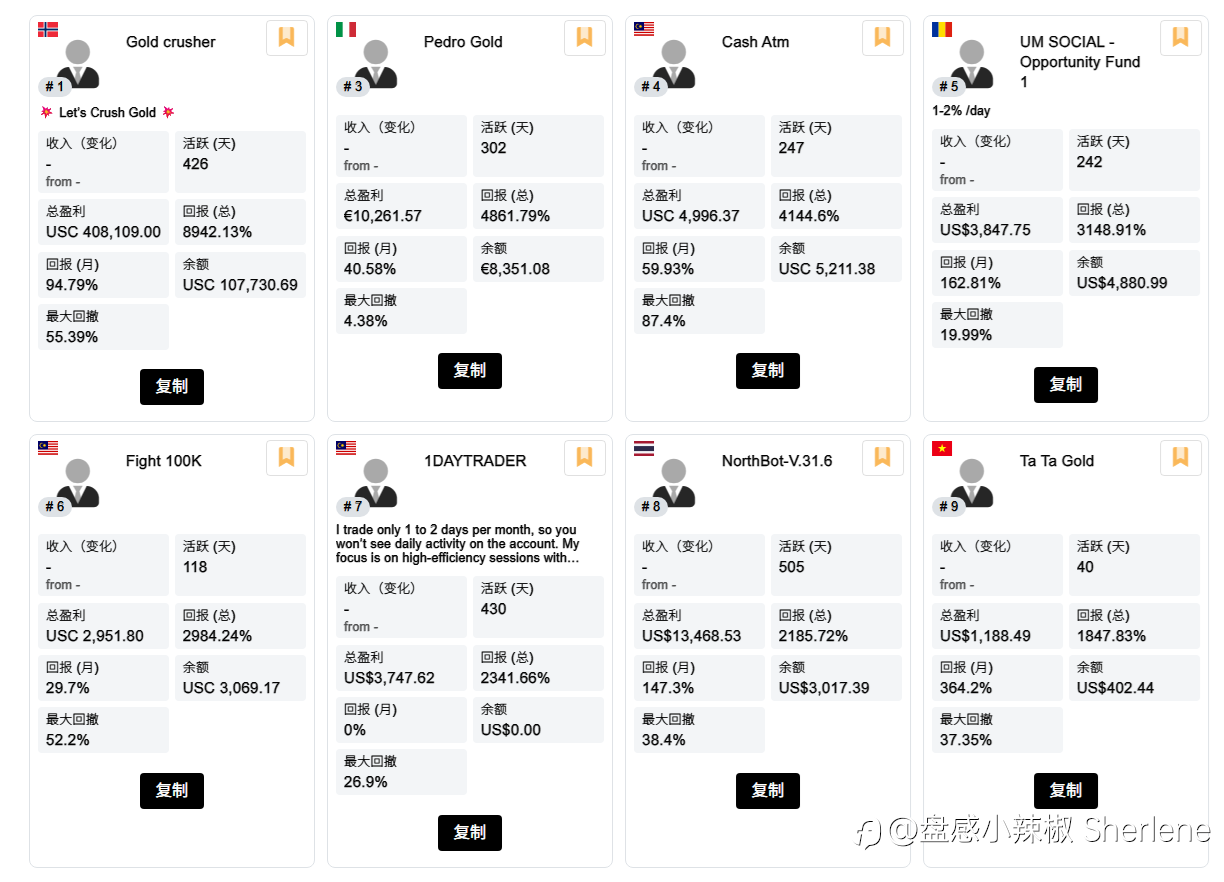Click the 1DAYTRADER description text
The height and width of the screenshot is (882, 1224).
(458, 544)
